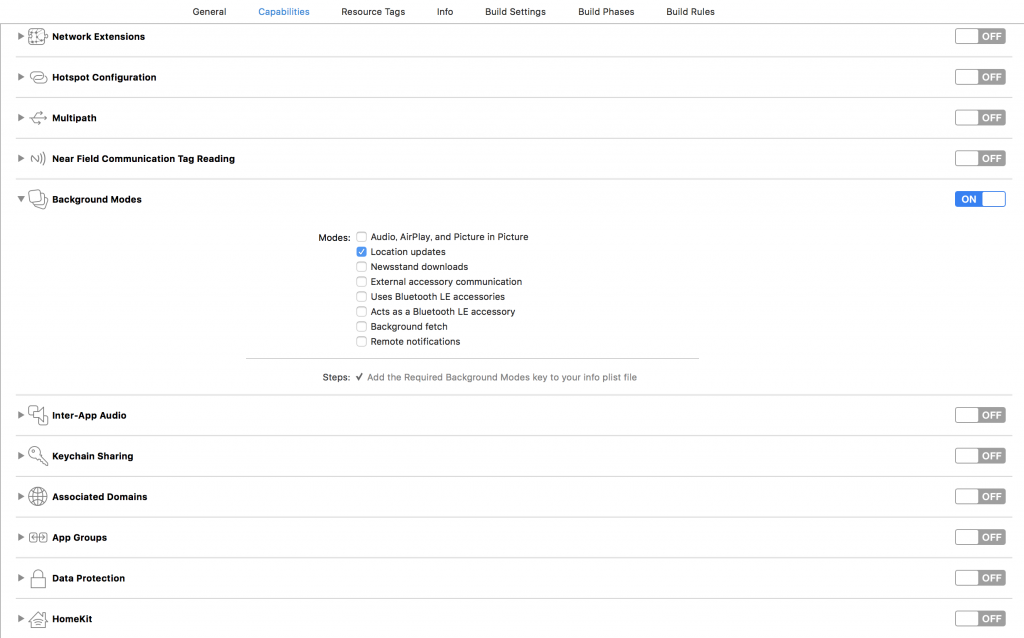This screenshot has width=1024, height=638.
Task: Click the Hotspot Configuration icon
Action: pos(37,76)
